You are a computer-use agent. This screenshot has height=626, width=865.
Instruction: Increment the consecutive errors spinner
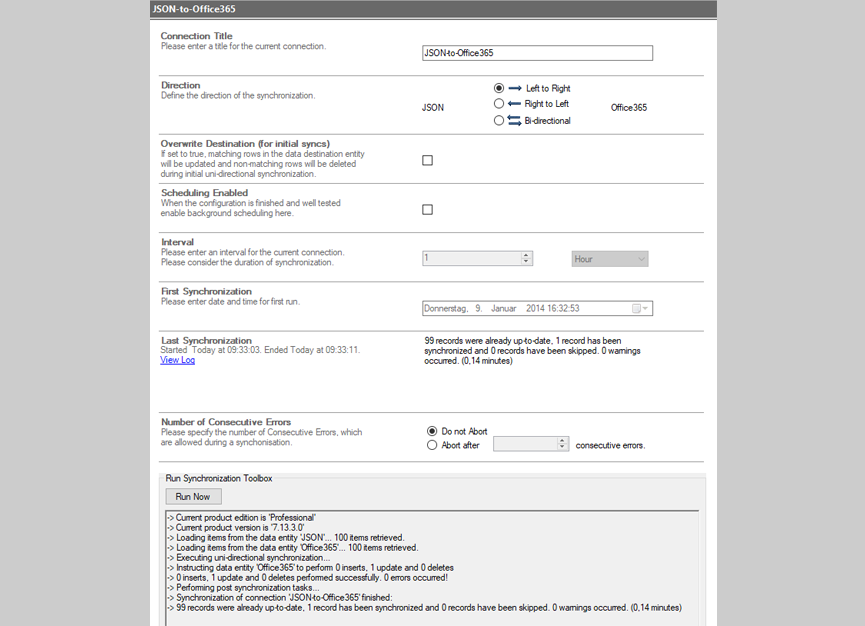pyautogui.click(x=562, y=441)
